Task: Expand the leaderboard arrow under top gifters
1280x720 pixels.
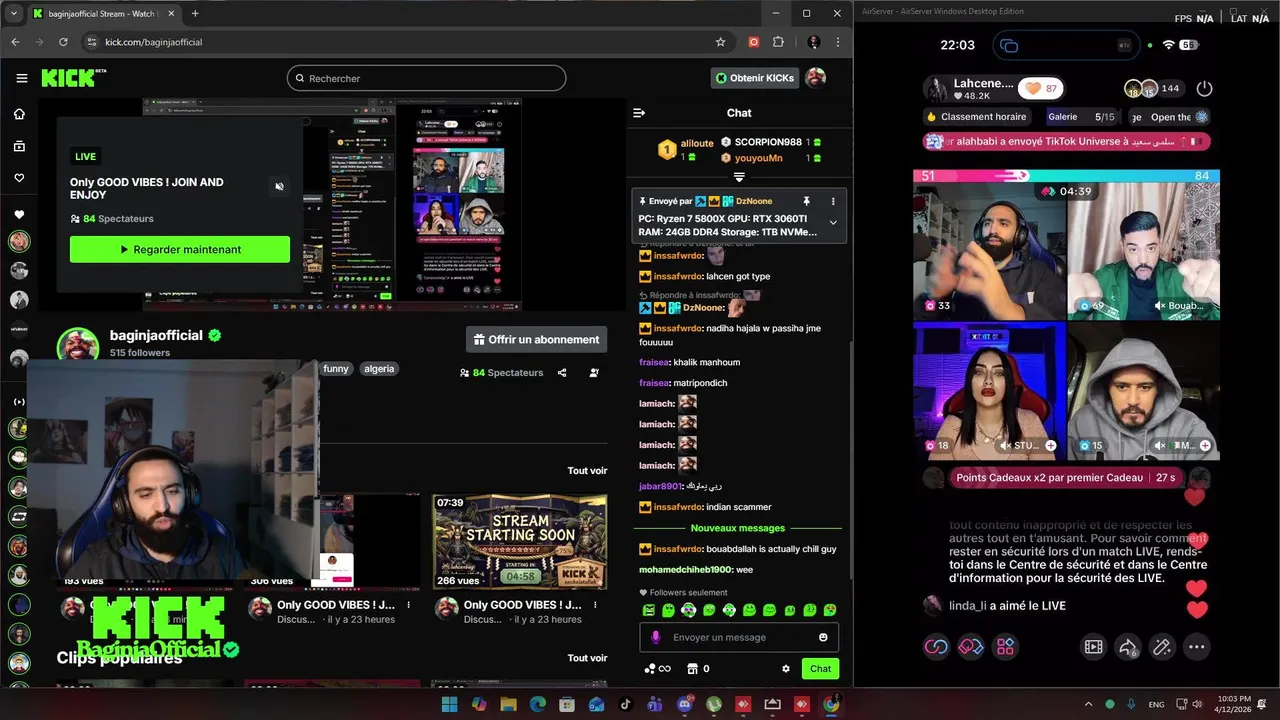Action: (739, 177)
